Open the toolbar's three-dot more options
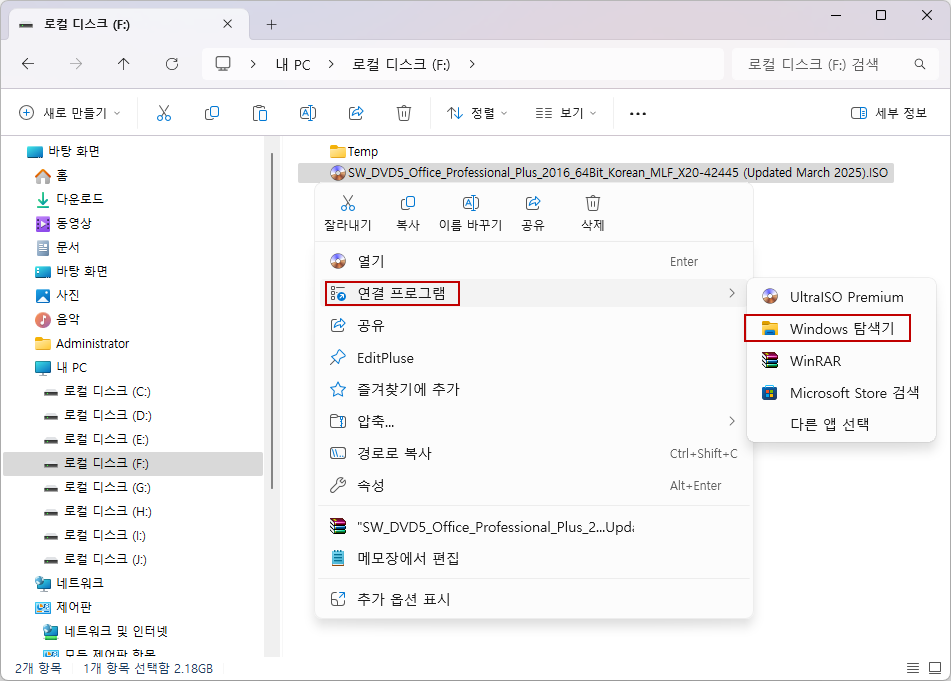951x681 pixels. tap(637, 113)
